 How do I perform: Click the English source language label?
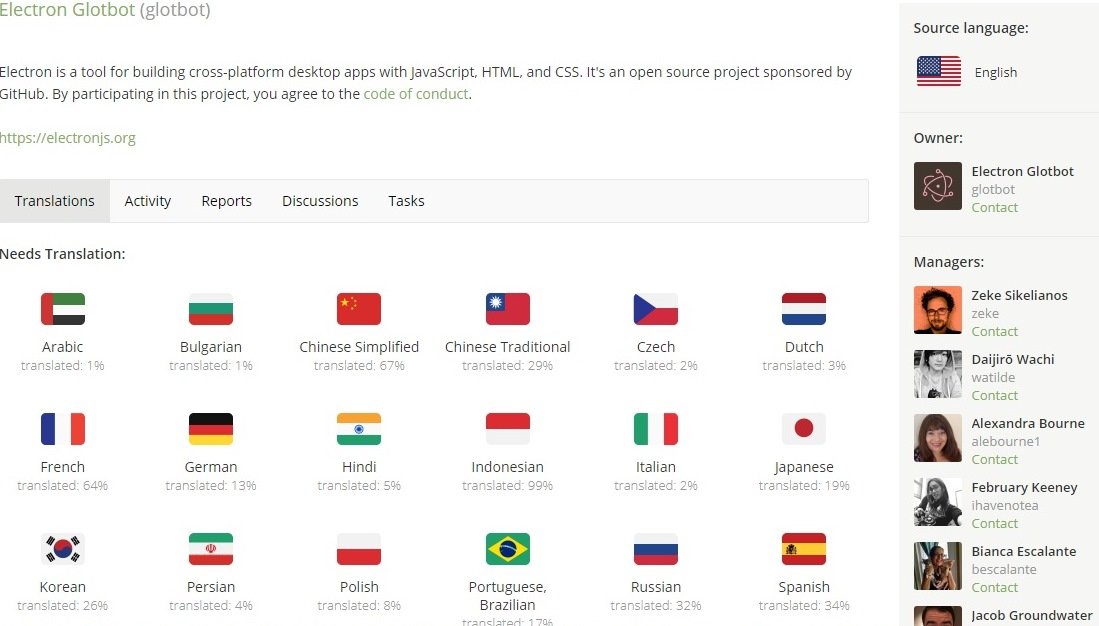coord(995,72)
